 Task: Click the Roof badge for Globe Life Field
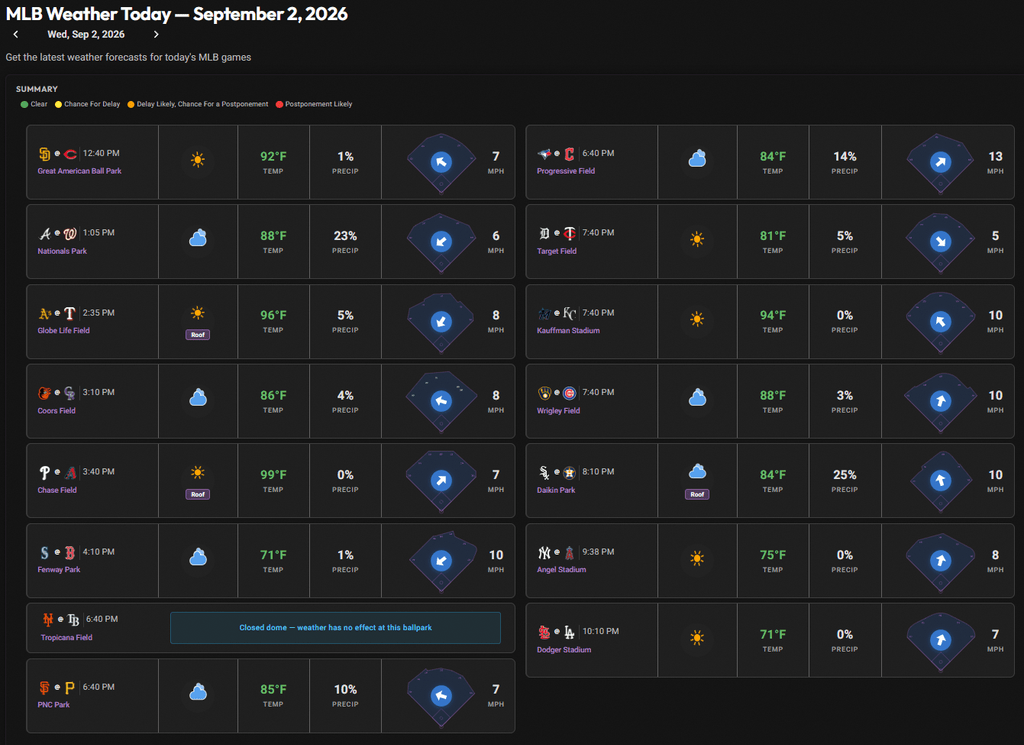tap(198, 335)
